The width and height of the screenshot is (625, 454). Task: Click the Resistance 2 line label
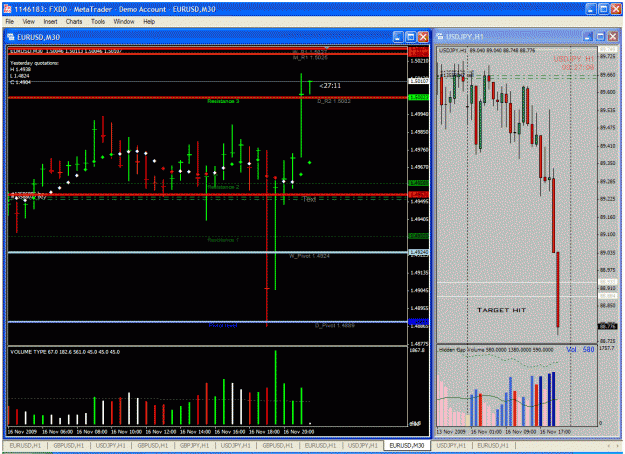pos(223,187)
